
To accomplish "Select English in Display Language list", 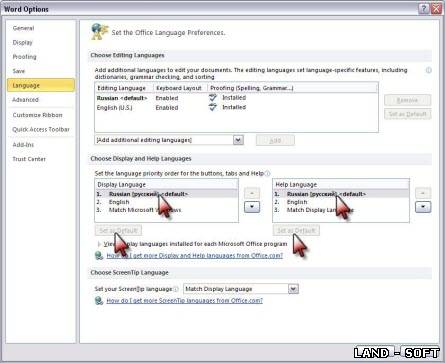I will (x=167, y=202).
